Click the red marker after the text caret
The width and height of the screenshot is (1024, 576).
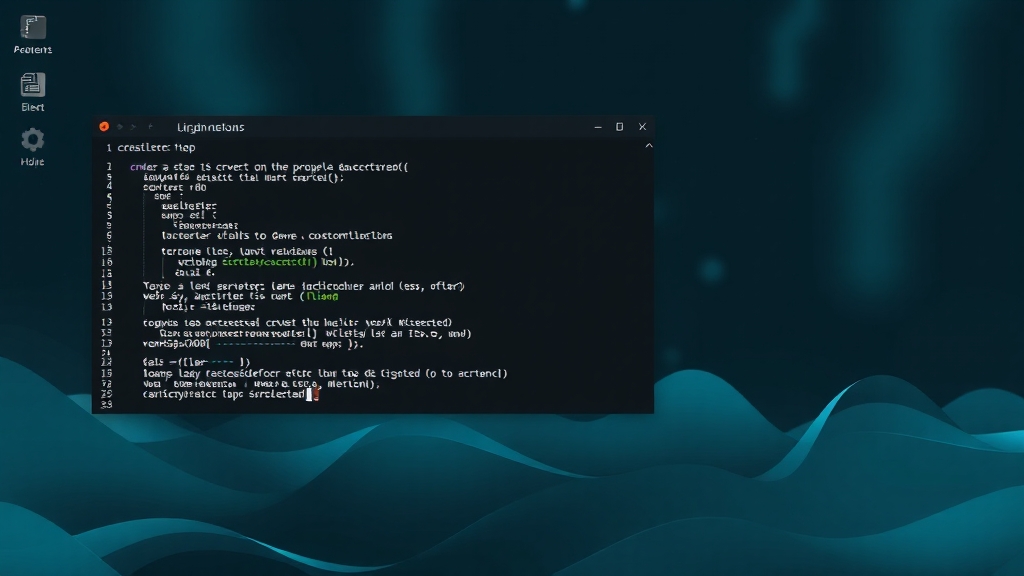coord(316,394)
